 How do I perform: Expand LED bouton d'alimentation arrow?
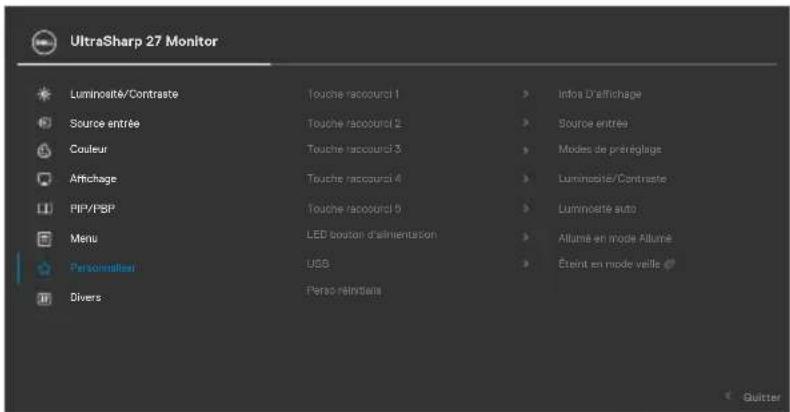[525, 237]
